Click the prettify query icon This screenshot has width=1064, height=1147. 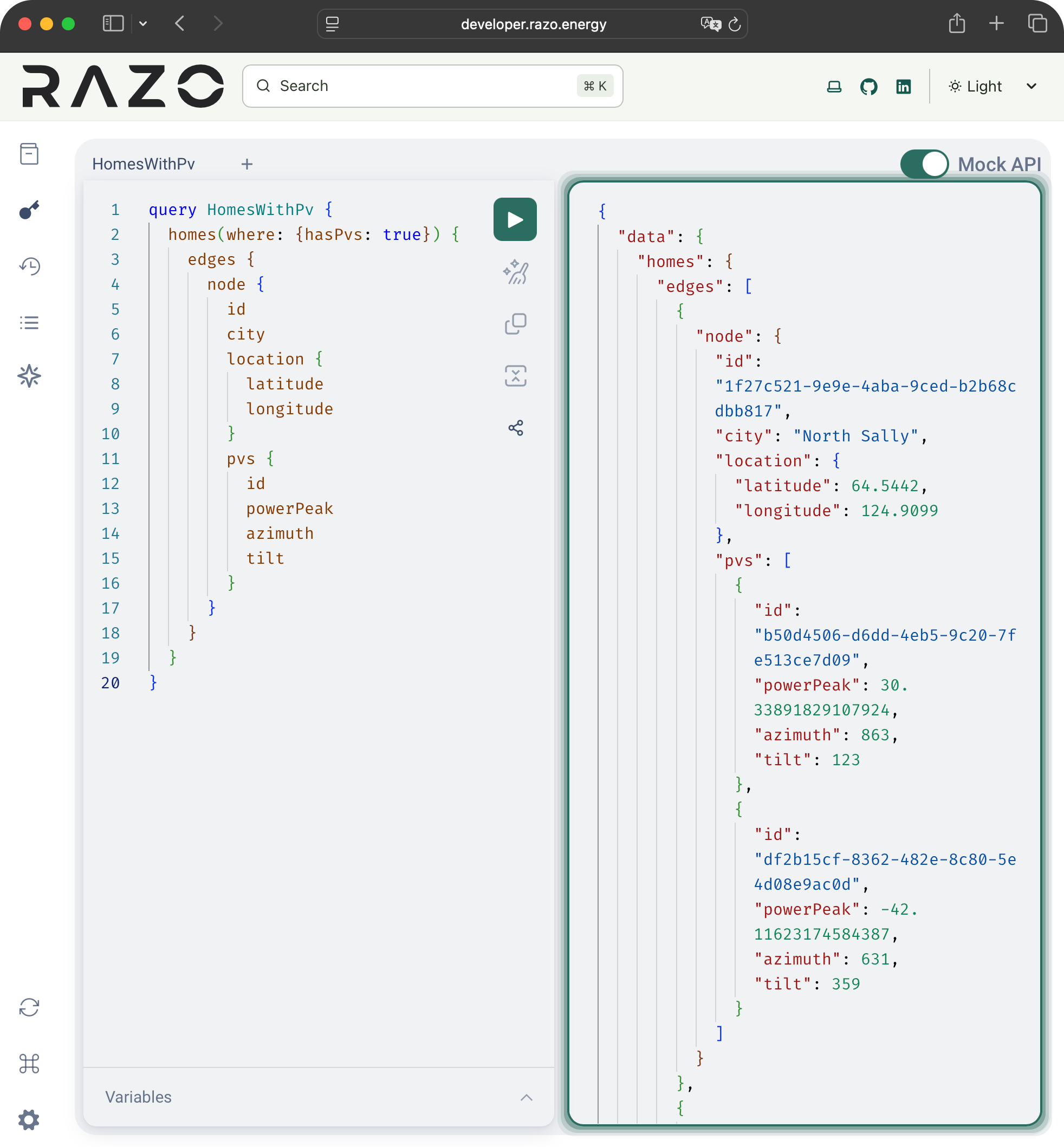pos(515,272)
